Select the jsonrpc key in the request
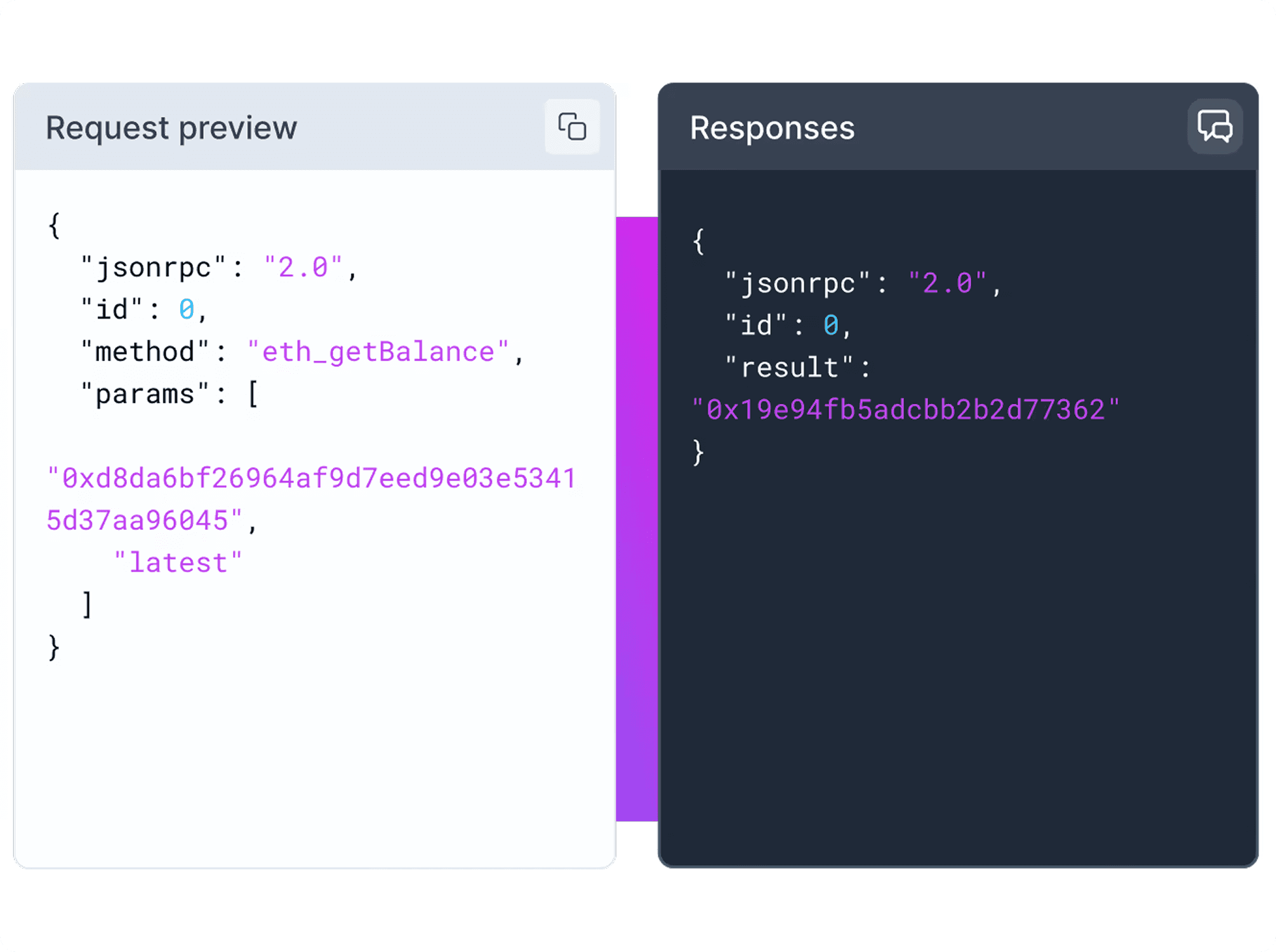Image resolution: width=1276 pixels, height=952 pixels. point(150,267)
